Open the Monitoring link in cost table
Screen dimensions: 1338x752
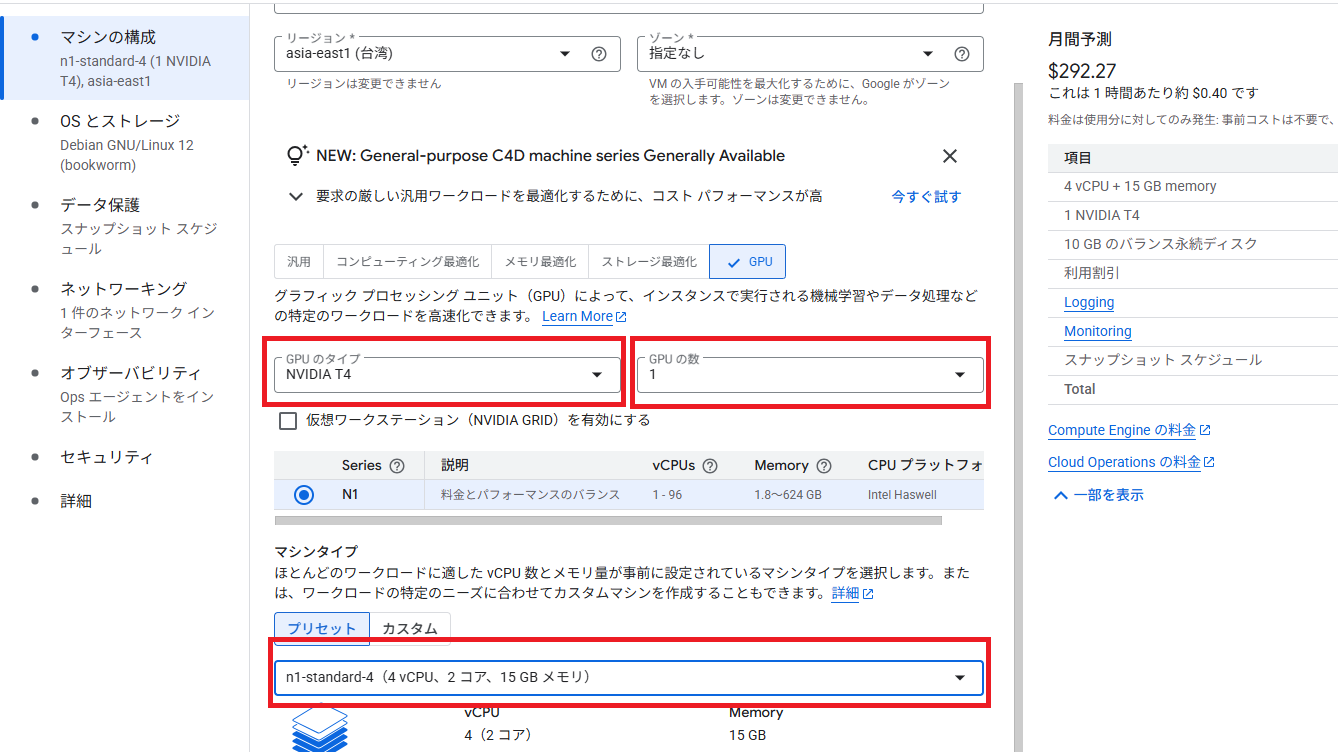point(1098,331)
